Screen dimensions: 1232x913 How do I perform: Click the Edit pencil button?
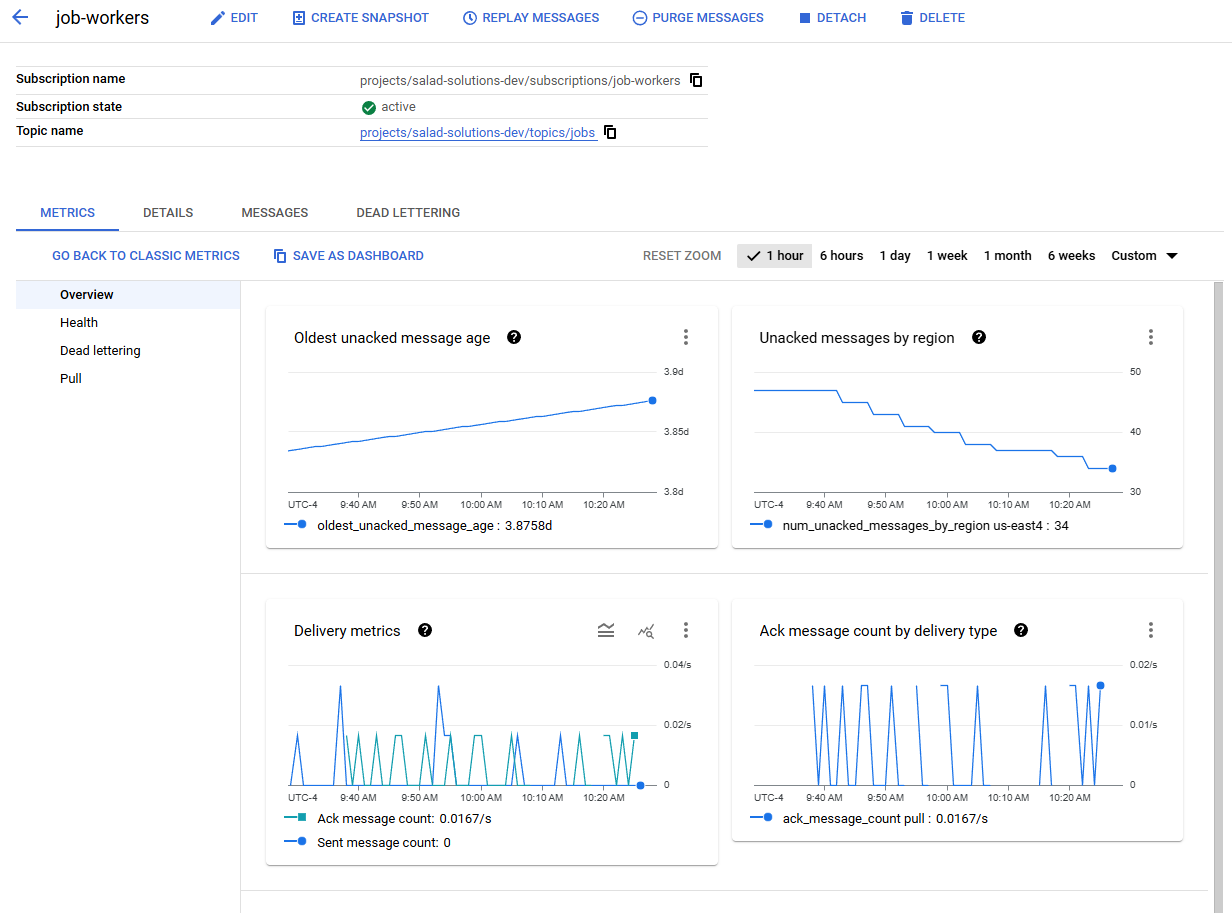pos(234,18)
